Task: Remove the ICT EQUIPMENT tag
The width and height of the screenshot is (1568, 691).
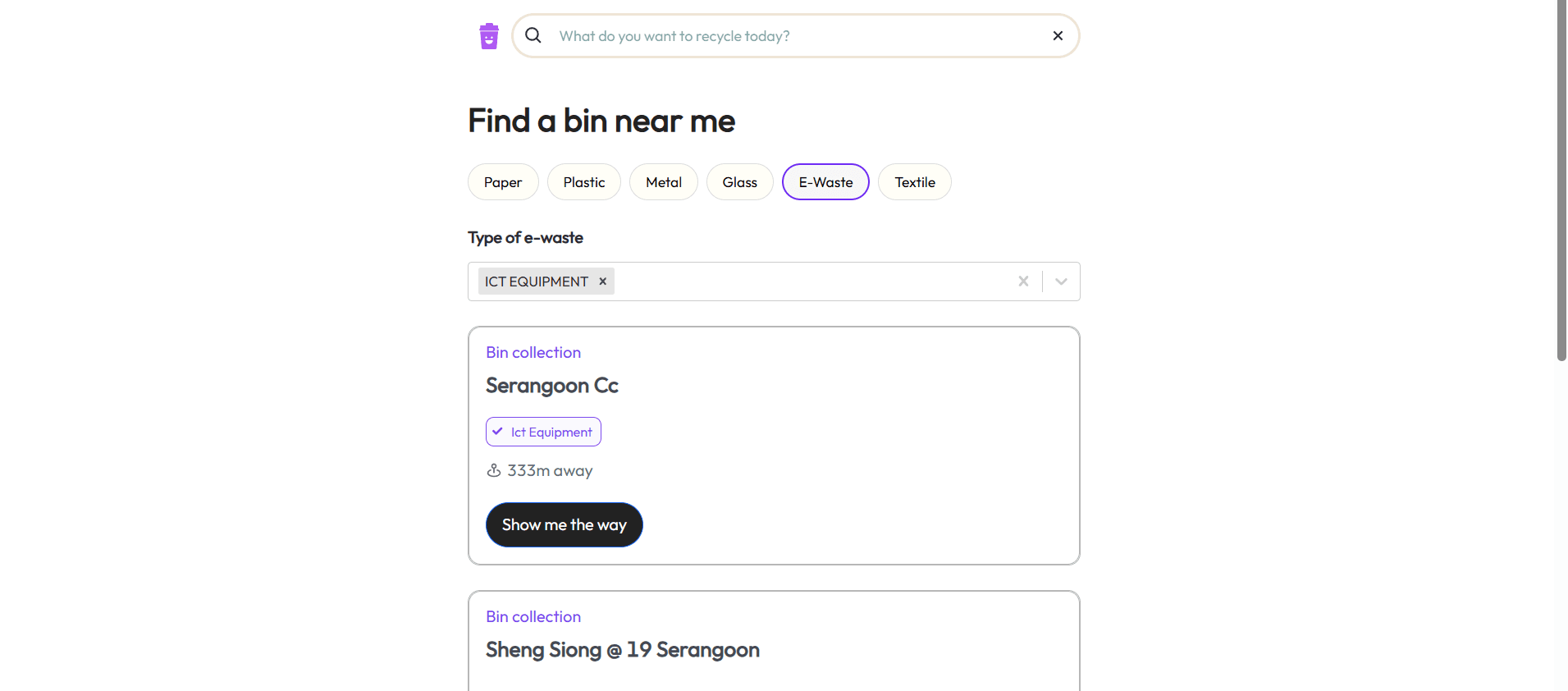Action: (603, 281)
